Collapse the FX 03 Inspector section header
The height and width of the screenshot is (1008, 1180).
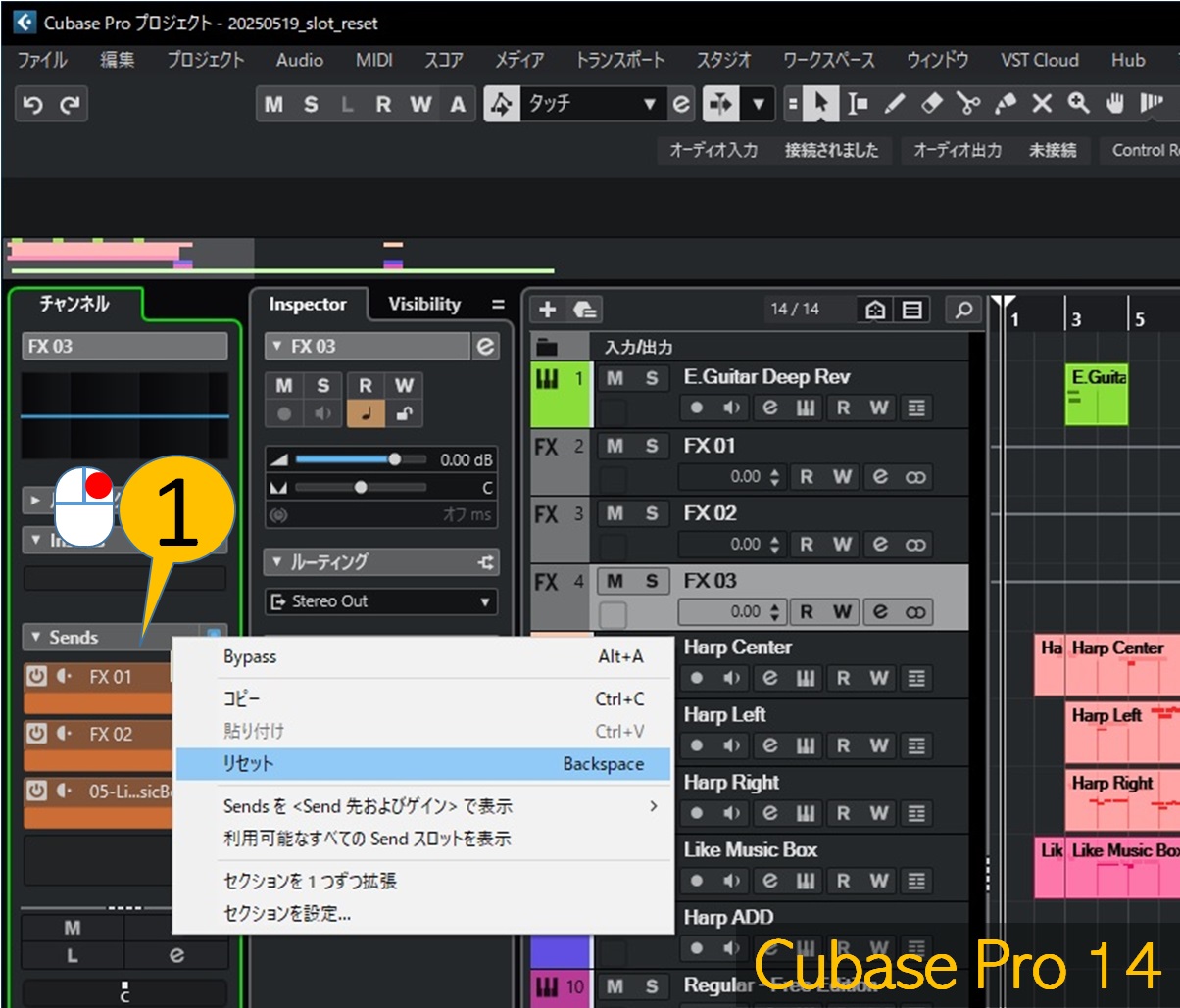point(277,346)
